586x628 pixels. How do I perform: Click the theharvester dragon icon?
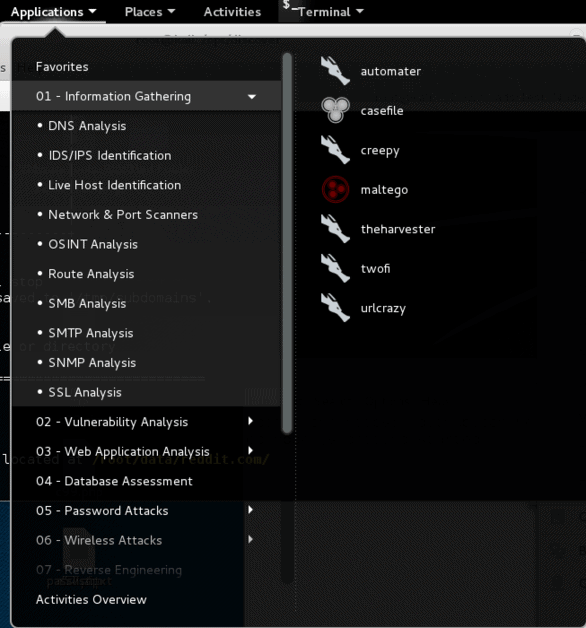pos(335,229)
